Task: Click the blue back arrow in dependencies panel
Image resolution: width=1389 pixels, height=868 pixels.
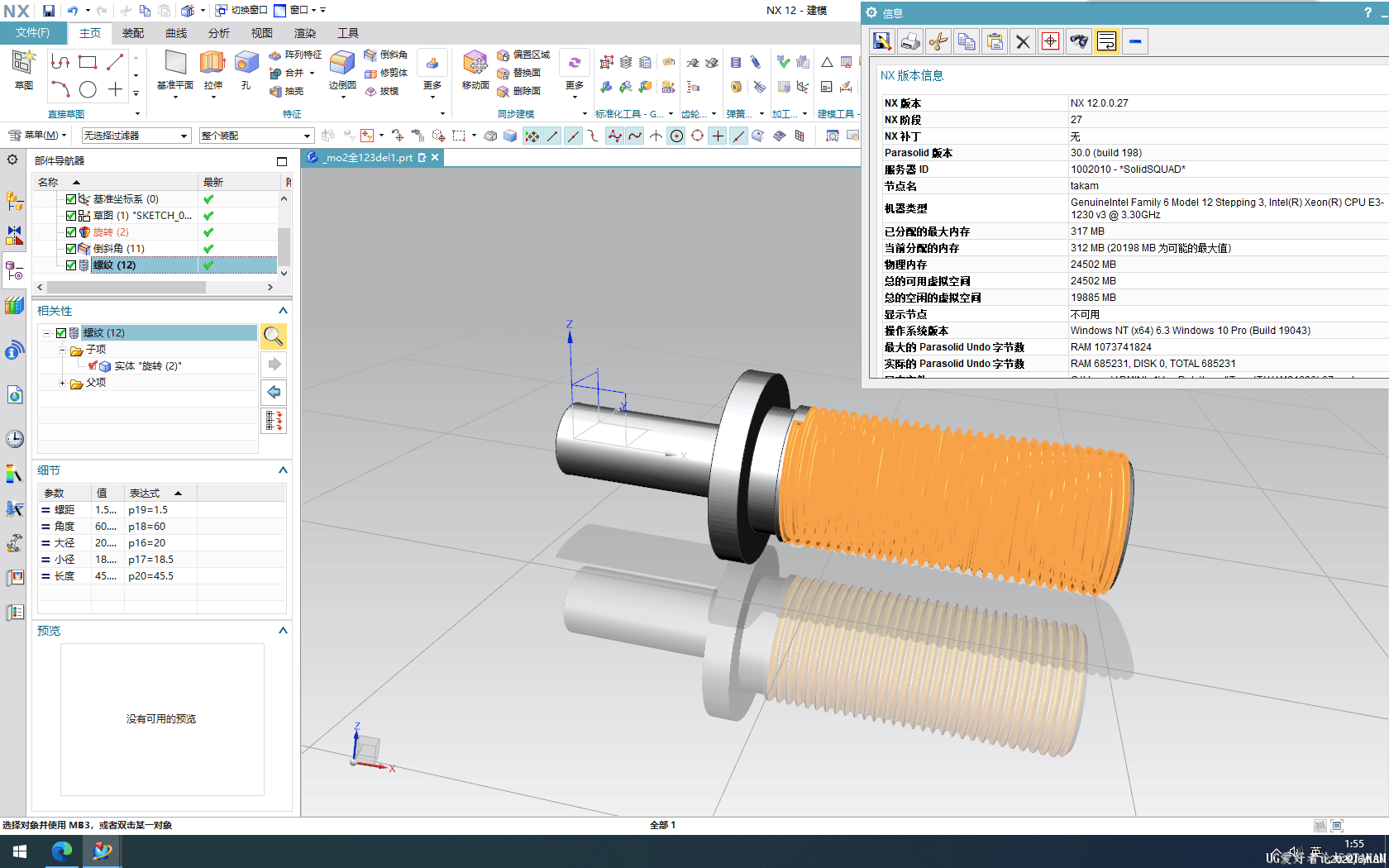Action: (x=274, y=392)
